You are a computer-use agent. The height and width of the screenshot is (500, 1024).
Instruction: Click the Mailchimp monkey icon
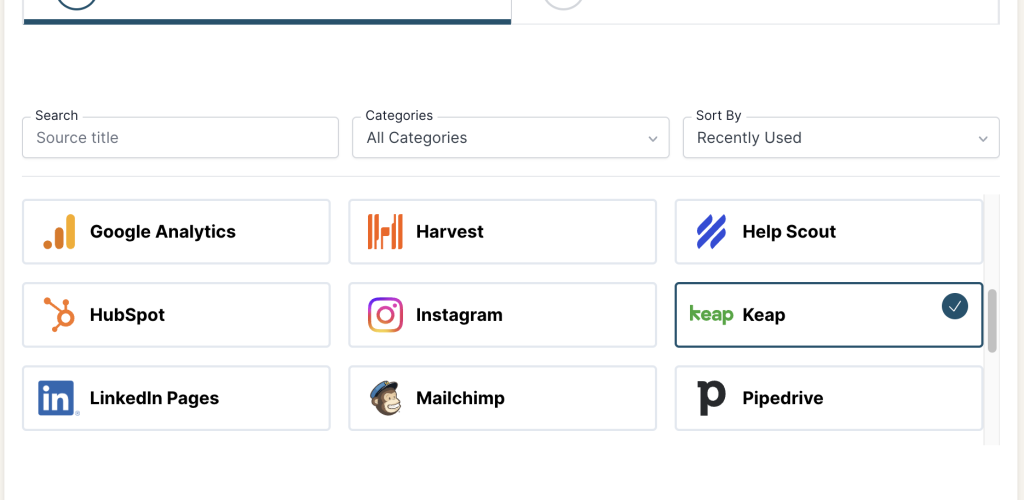pyautogui.click(x=385, y=398)
